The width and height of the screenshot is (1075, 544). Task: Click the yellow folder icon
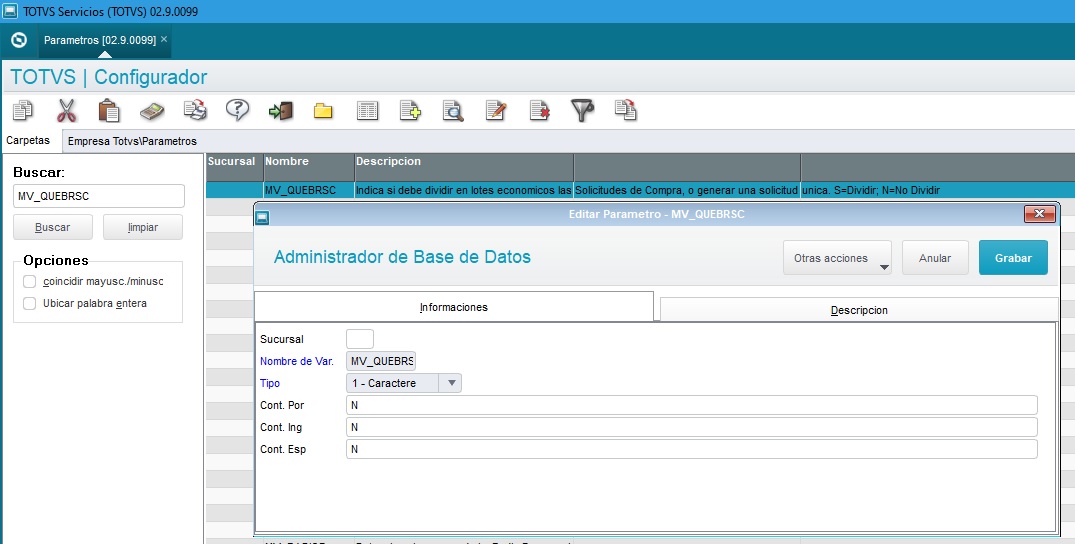click(x=324, y=111)
